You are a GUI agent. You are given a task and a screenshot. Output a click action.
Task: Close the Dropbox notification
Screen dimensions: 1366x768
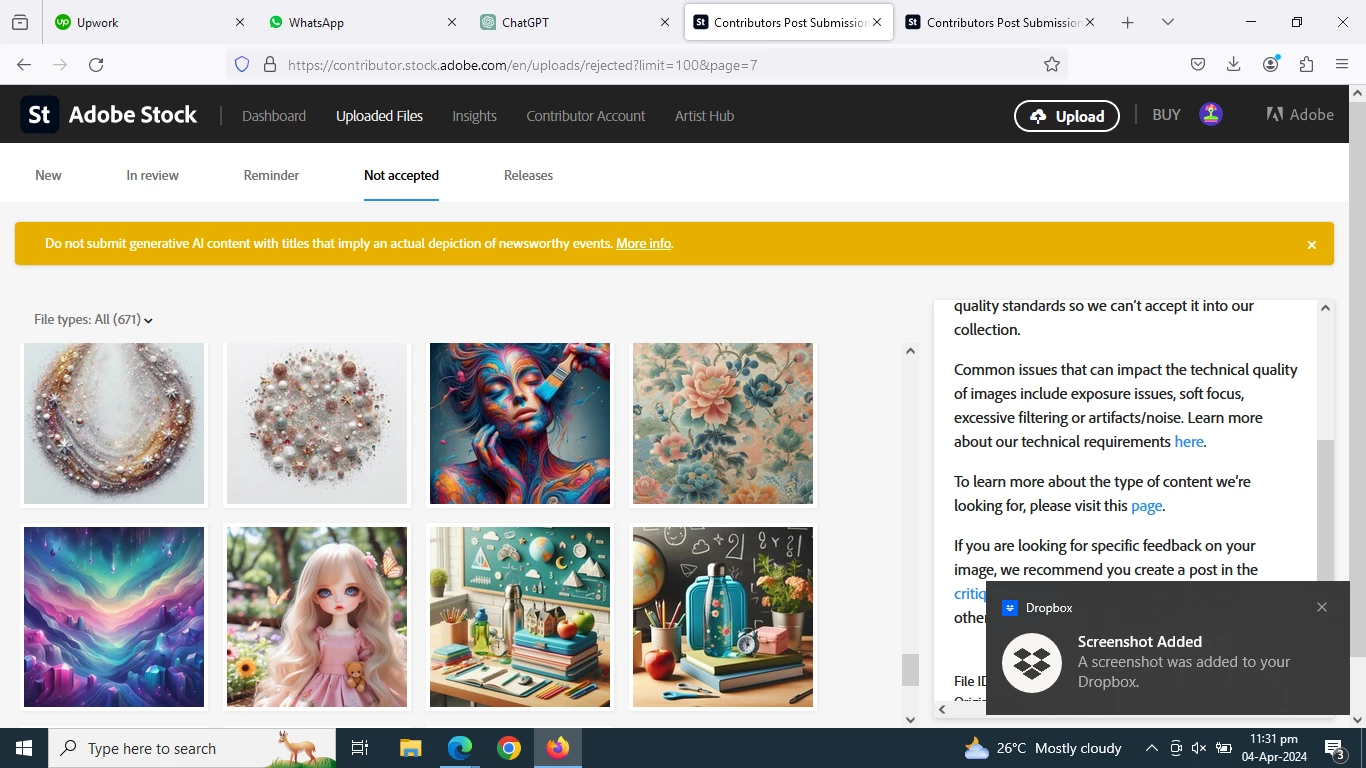click(1322, 607)
